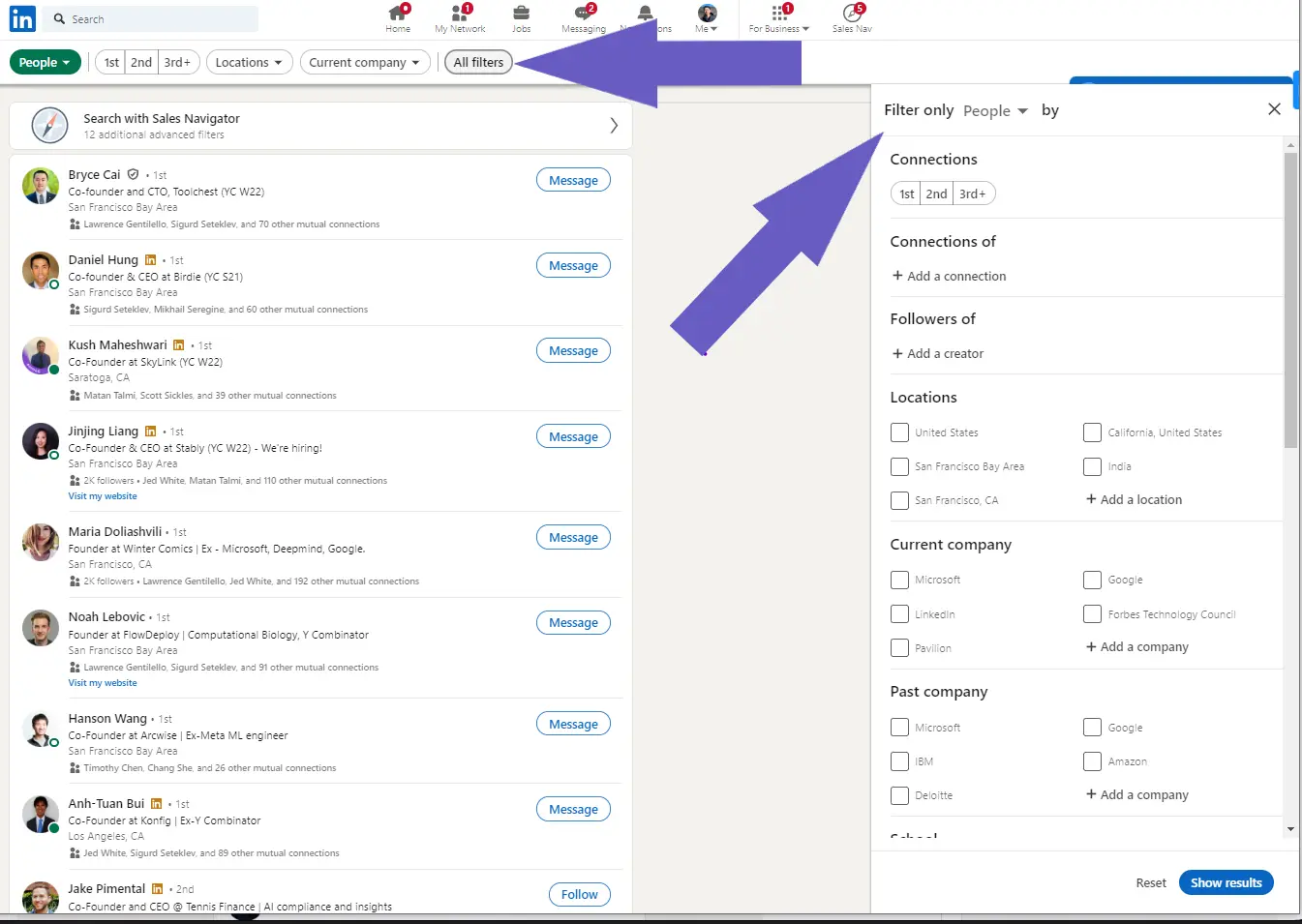Click Add a company under Current company
This screenshot has height=924, width=1302.
point(1136,646)
